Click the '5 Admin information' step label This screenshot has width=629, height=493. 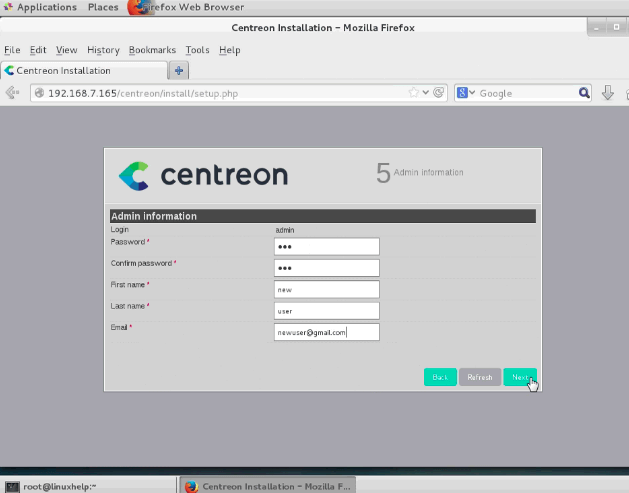[x=420, y=173]
